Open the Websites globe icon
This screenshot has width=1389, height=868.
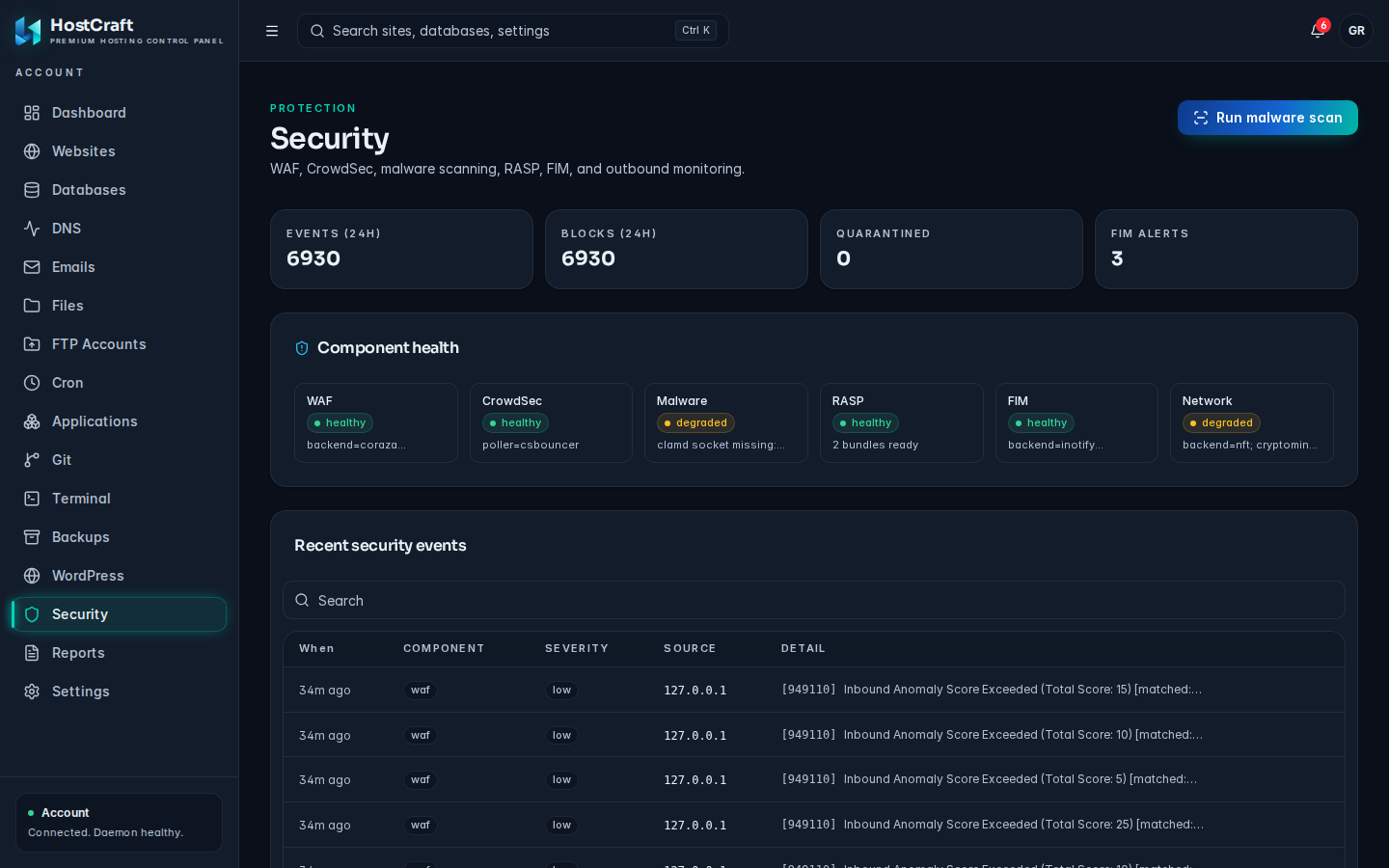click(32, 151)
